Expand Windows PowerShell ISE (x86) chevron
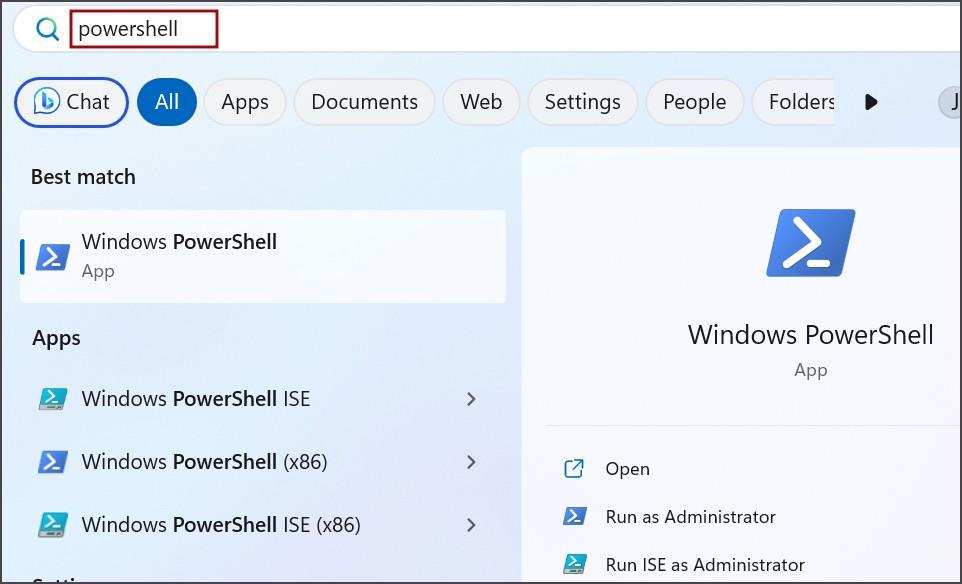Screen dimensions: 962x584 (x=471, y=524)
